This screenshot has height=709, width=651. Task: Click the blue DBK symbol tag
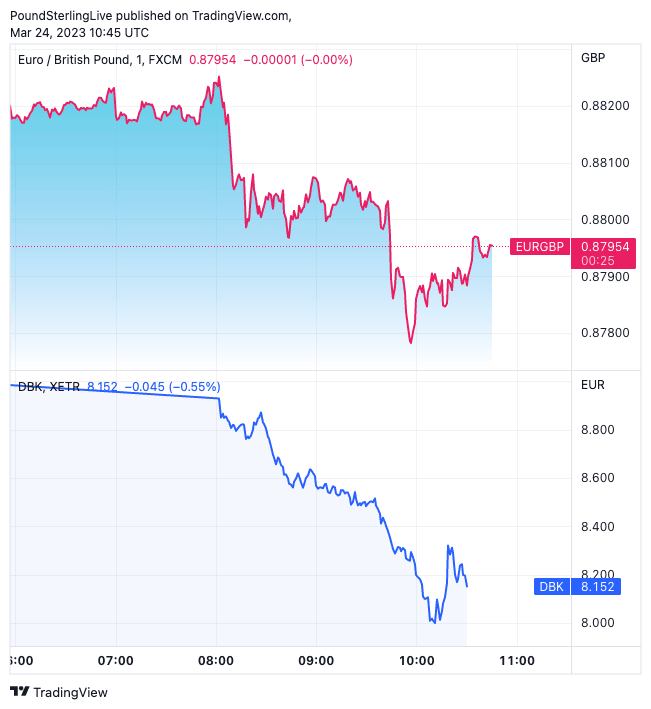[551, 587]
